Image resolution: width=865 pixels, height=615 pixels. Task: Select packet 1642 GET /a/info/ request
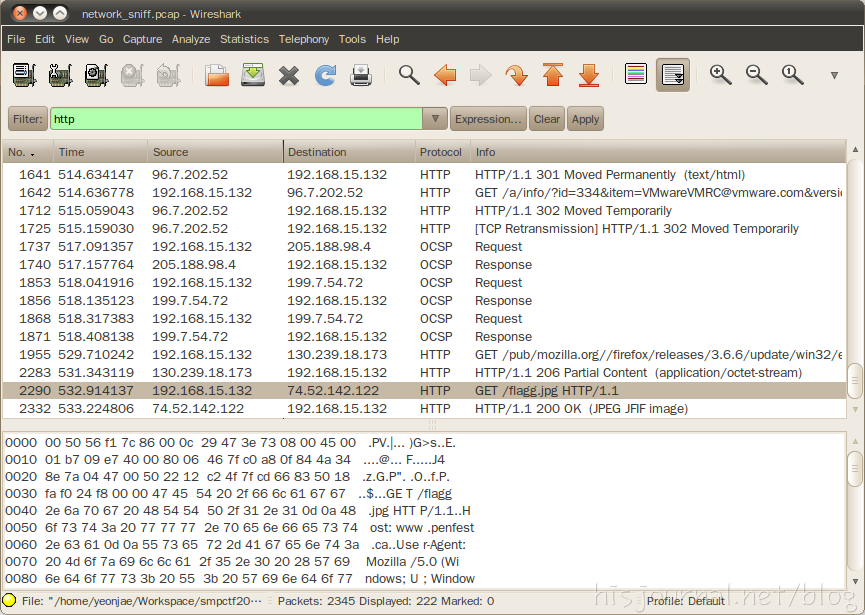(424, 192)
